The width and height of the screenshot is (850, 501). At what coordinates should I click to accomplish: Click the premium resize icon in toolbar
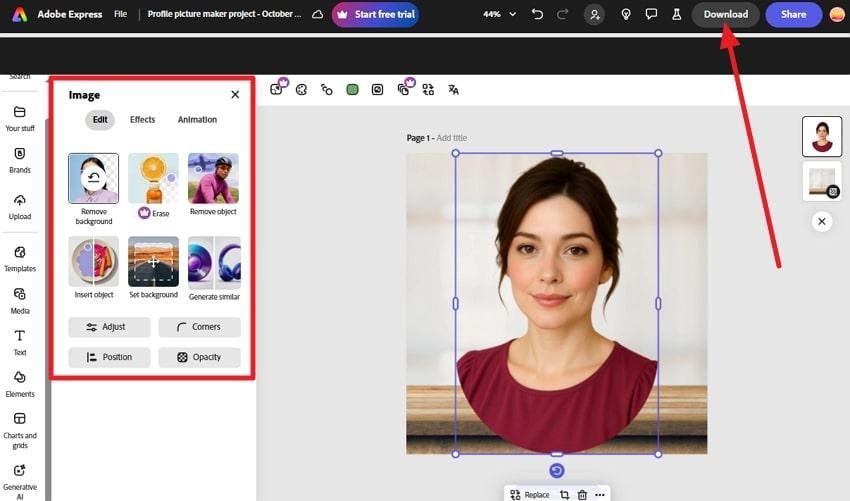pyautogui.click(x=278, y=88)
